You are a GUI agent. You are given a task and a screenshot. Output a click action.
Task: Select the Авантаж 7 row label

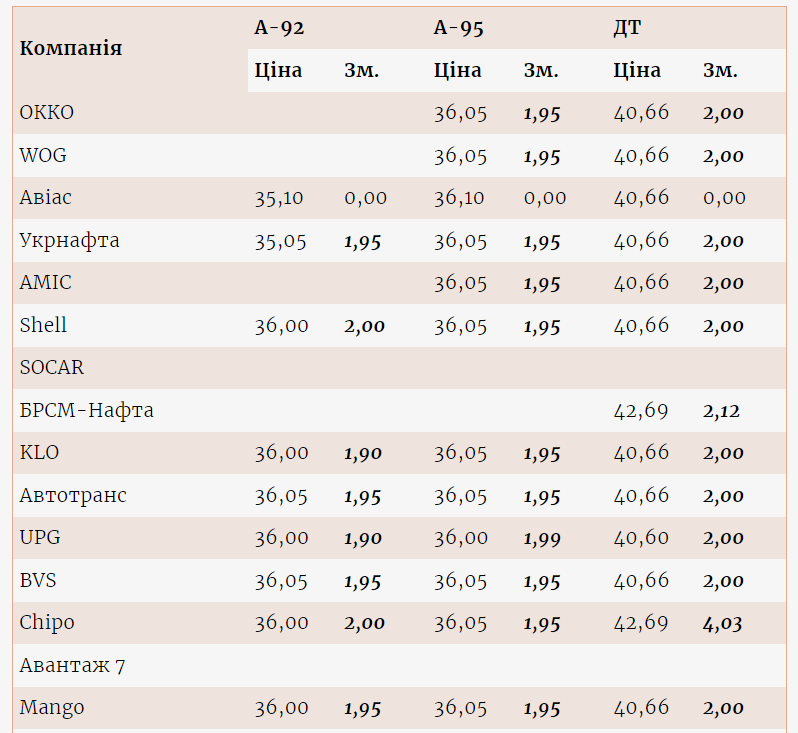[72, 666]
